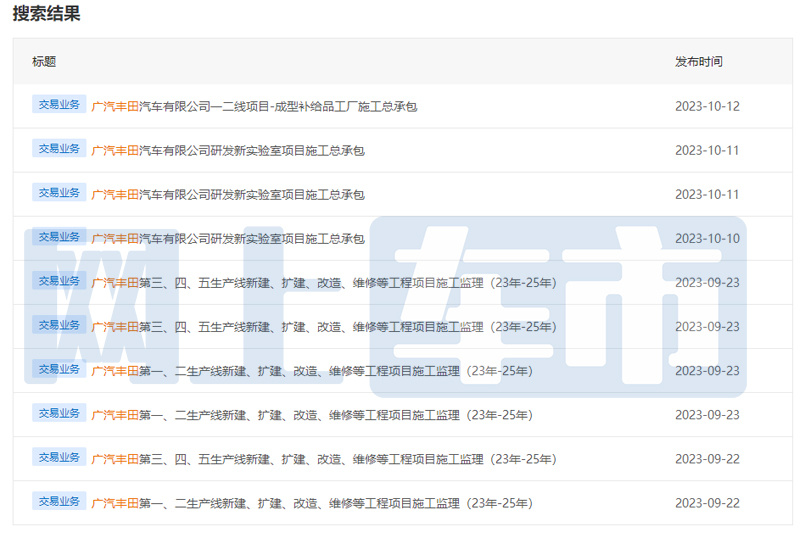Open the 研发新实验室 result dated 2023-10-10
The width and height of the screenshot is (800, 533).
coord(228,239)
